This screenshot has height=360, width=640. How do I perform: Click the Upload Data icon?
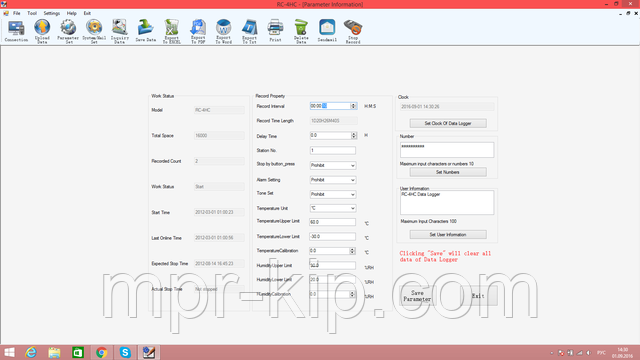click(x=42, y=31)
